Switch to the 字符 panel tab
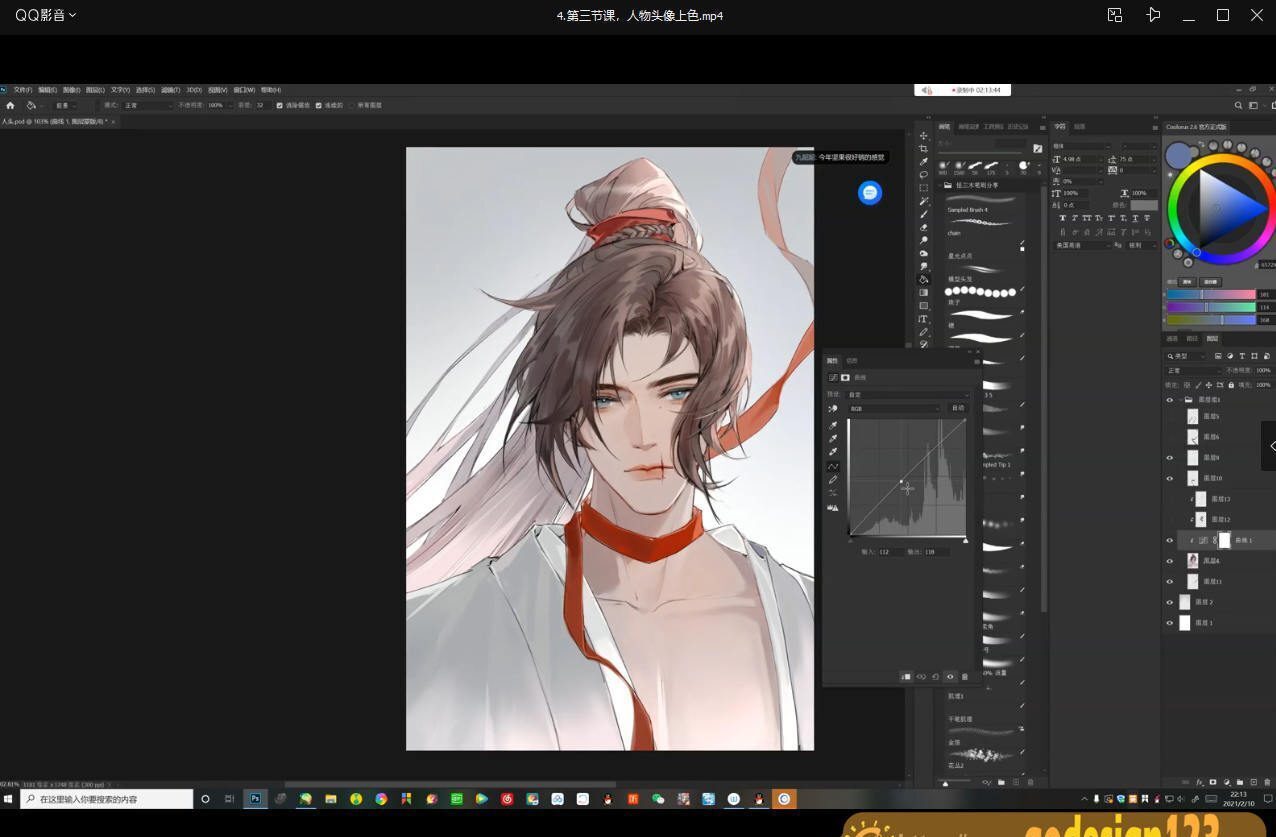Screen dimensions: 1276x837 (x=1060, y=127)
